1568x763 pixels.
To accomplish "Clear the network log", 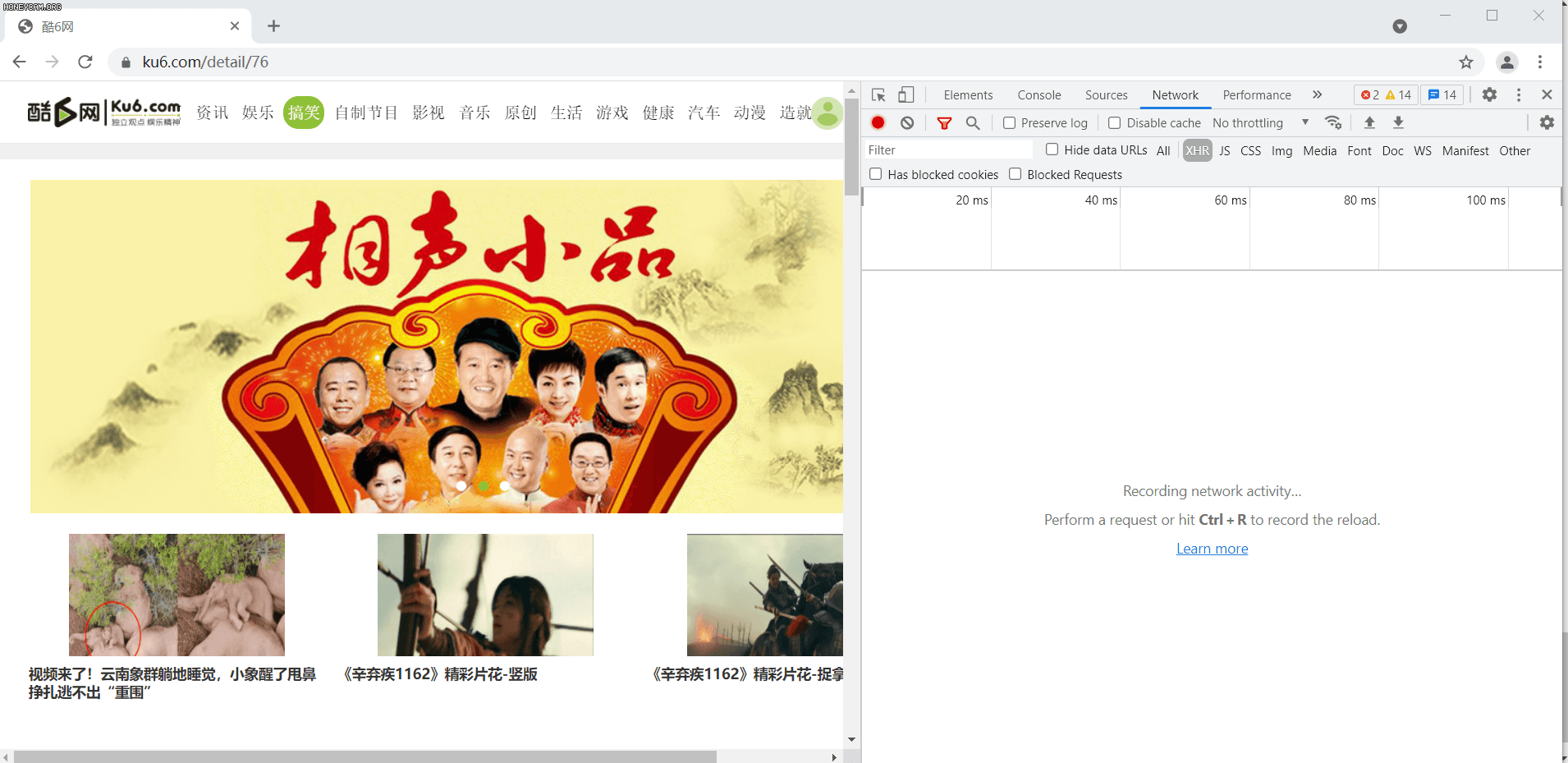I will click(907, 122).
